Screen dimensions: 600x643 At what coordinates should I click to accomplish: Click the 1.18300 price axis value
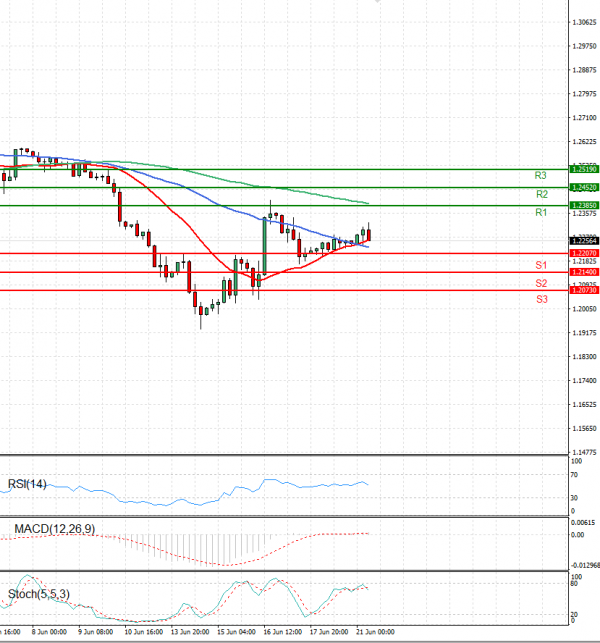coord(584,357)
